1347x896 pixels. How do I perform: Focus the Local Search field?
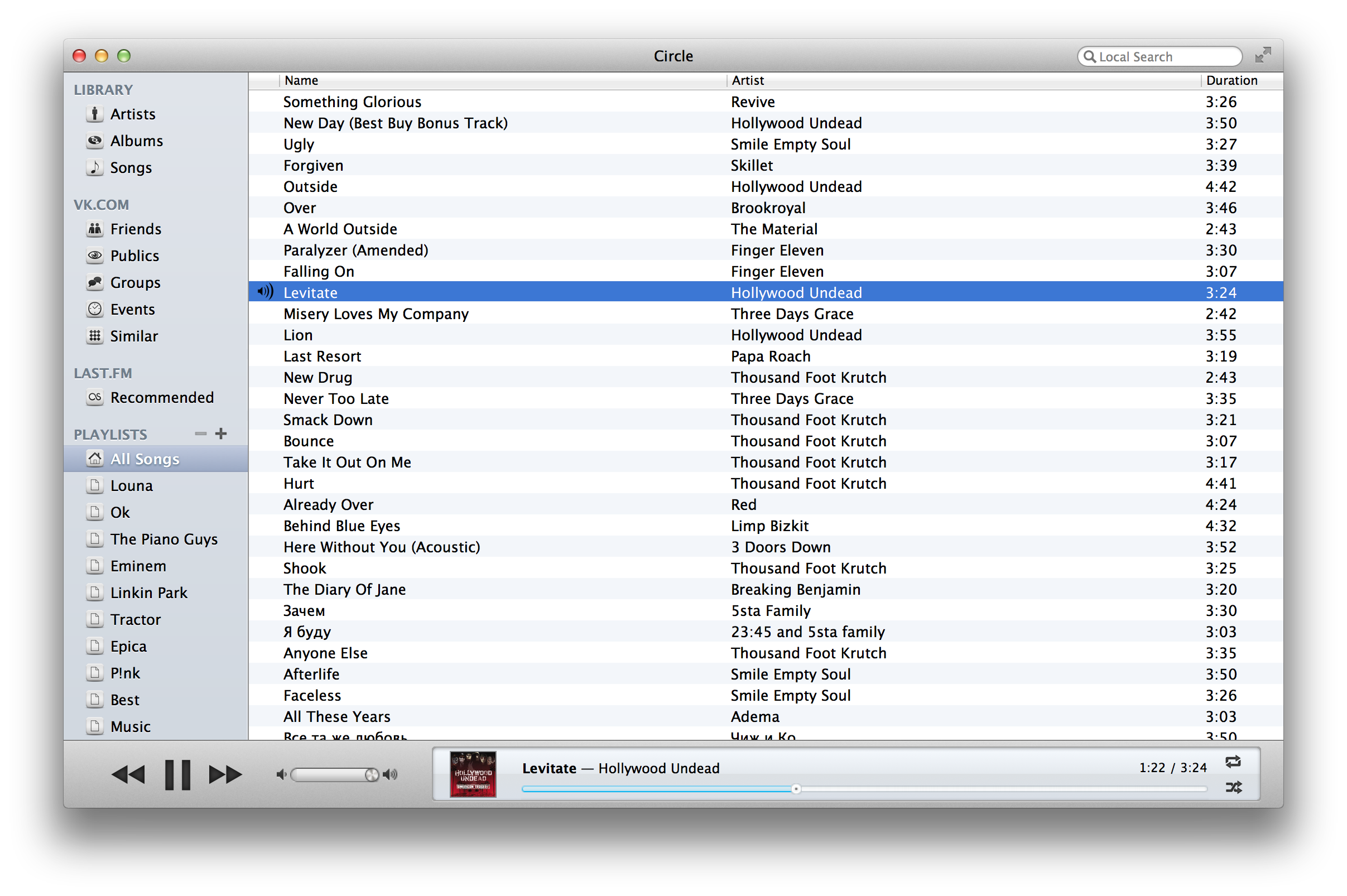[x=1160, y=56]
